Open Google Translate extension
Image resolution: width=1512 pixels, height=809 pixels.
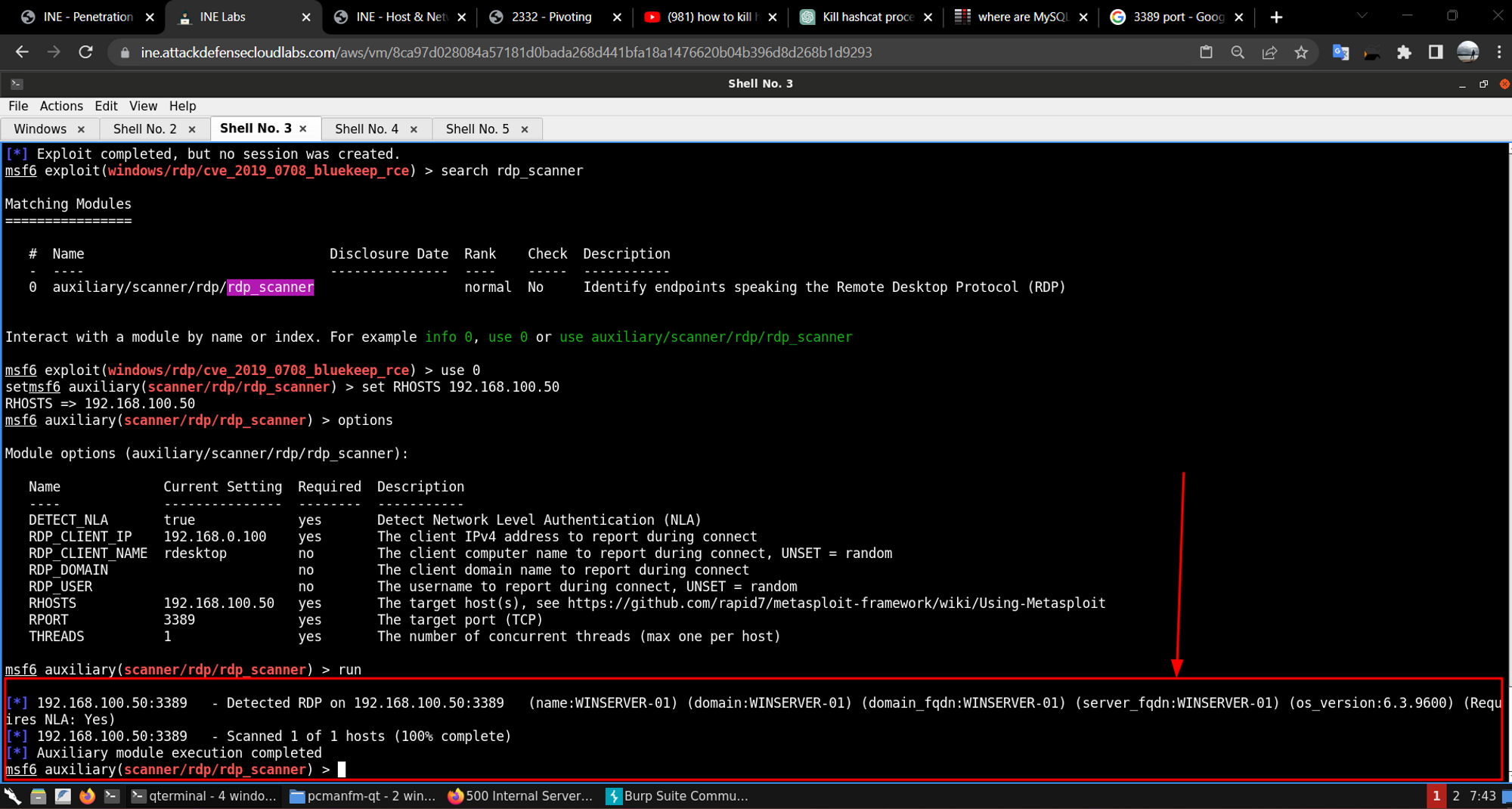point(1340,52)
